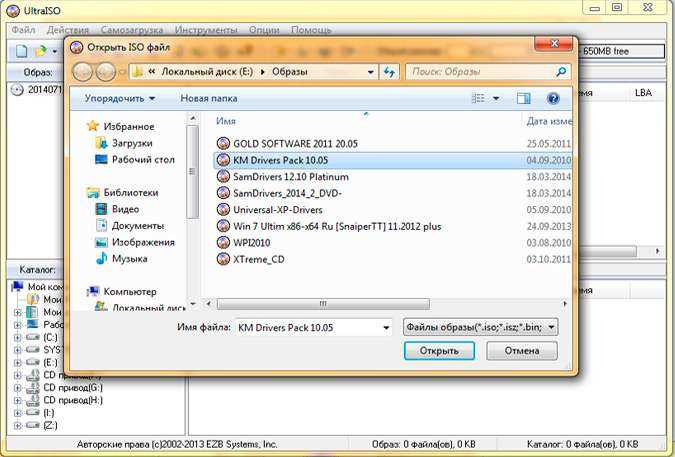Viewport: 675px width, 457px height.
Task: Open Загрузки in favorites
Action: (132, 143)
